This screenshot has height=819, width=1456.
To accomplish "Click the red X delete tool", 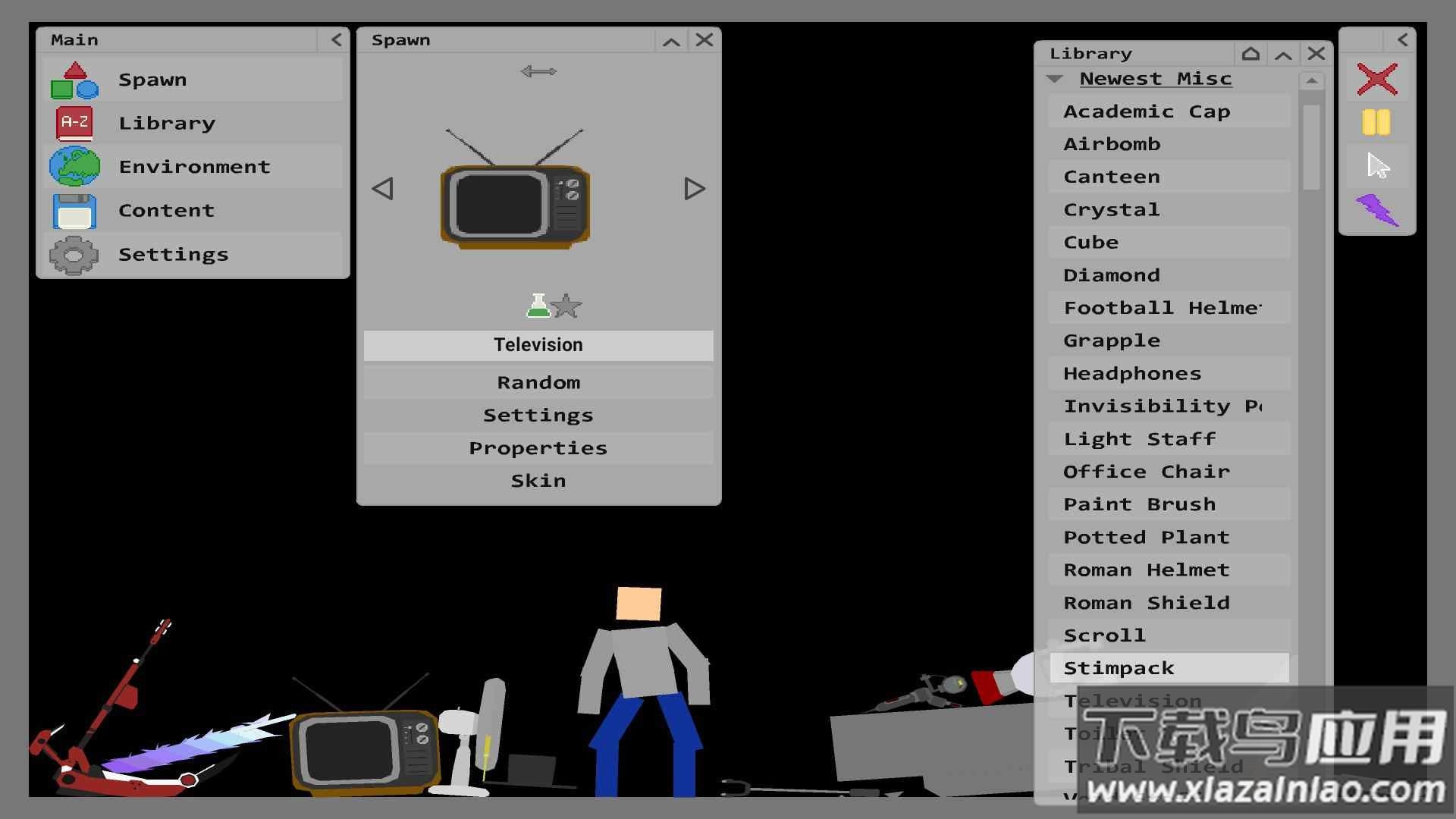I will coord(1376,79).
